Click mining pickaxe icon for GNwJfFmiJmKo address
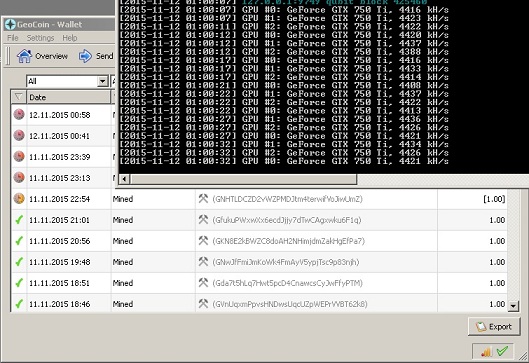The width and height of the screenshot is (529, 363). 203,261
